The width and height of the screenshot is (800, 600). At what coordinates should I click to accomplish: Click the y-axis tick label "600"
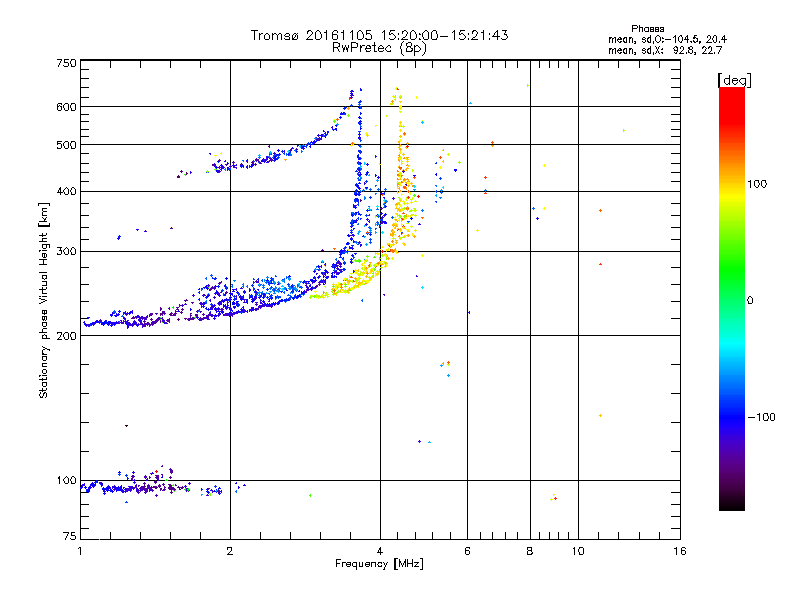[66, 107]
